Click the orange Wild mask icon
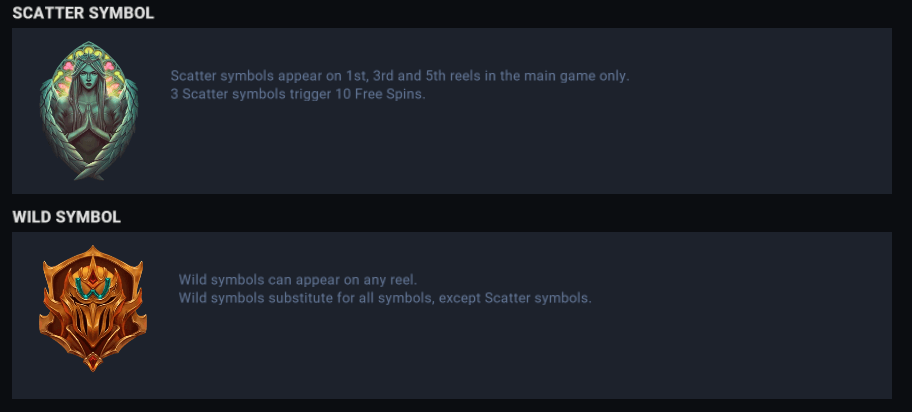The image size is (912, 412). (x=92, y=308)
